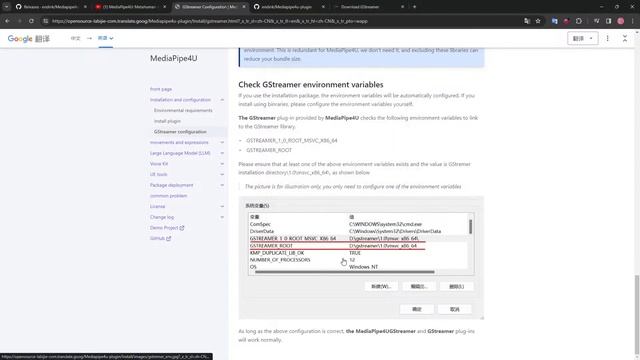Click GSTREAMER_1_0_ROOT_MSVC_X86_64 bullet text
640x360 pixels.
(x=291, y=140)
